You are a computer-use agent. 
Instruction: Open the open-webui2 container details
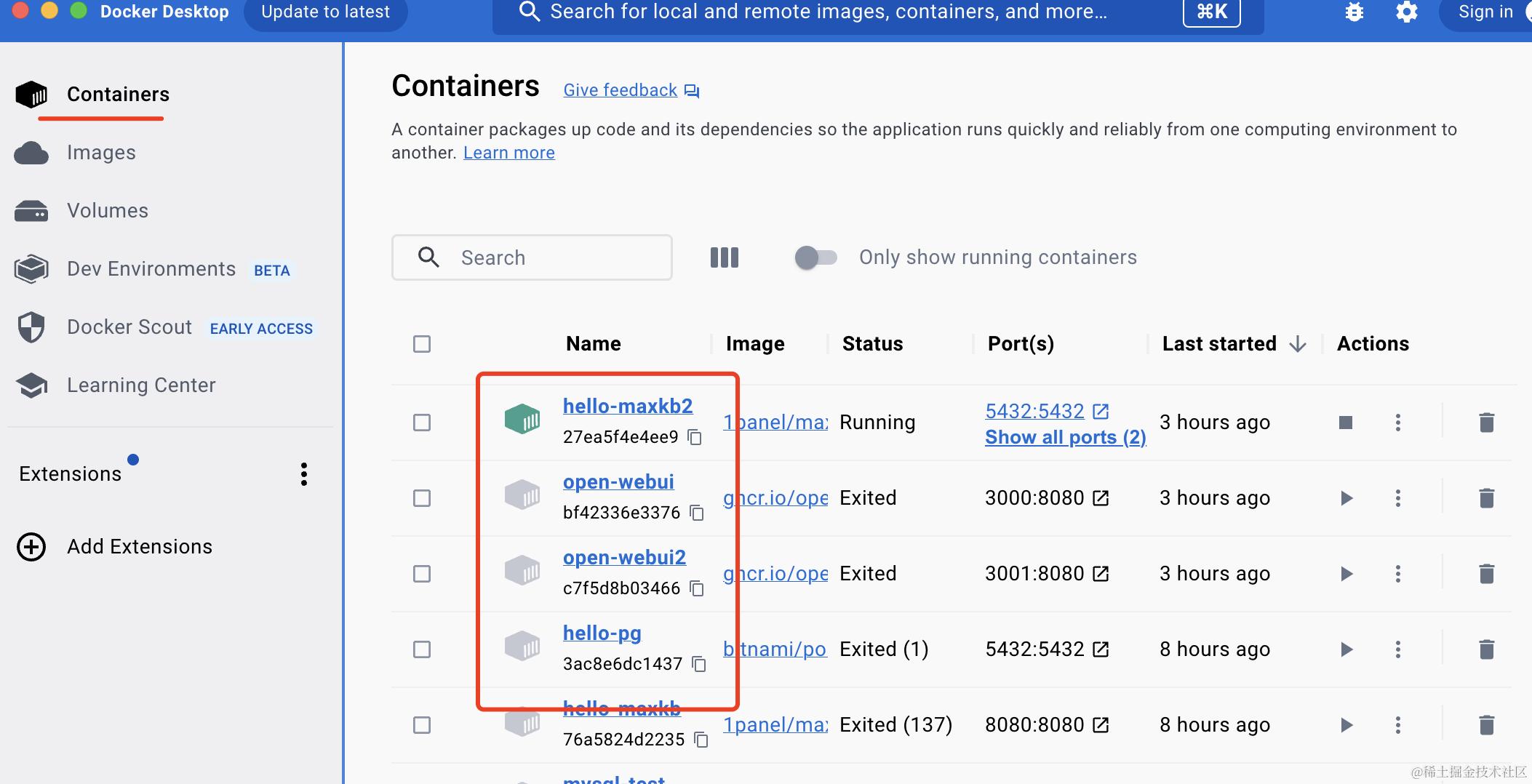coord(624,557)
